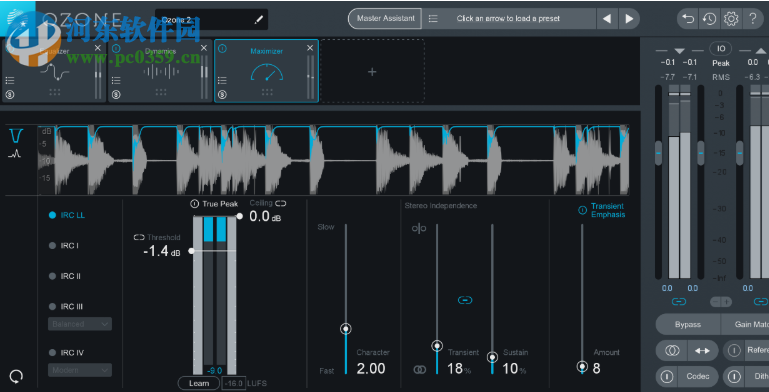Toggle the Ceiling link icon
769x392 pixels.
click(x=281, y=203)
